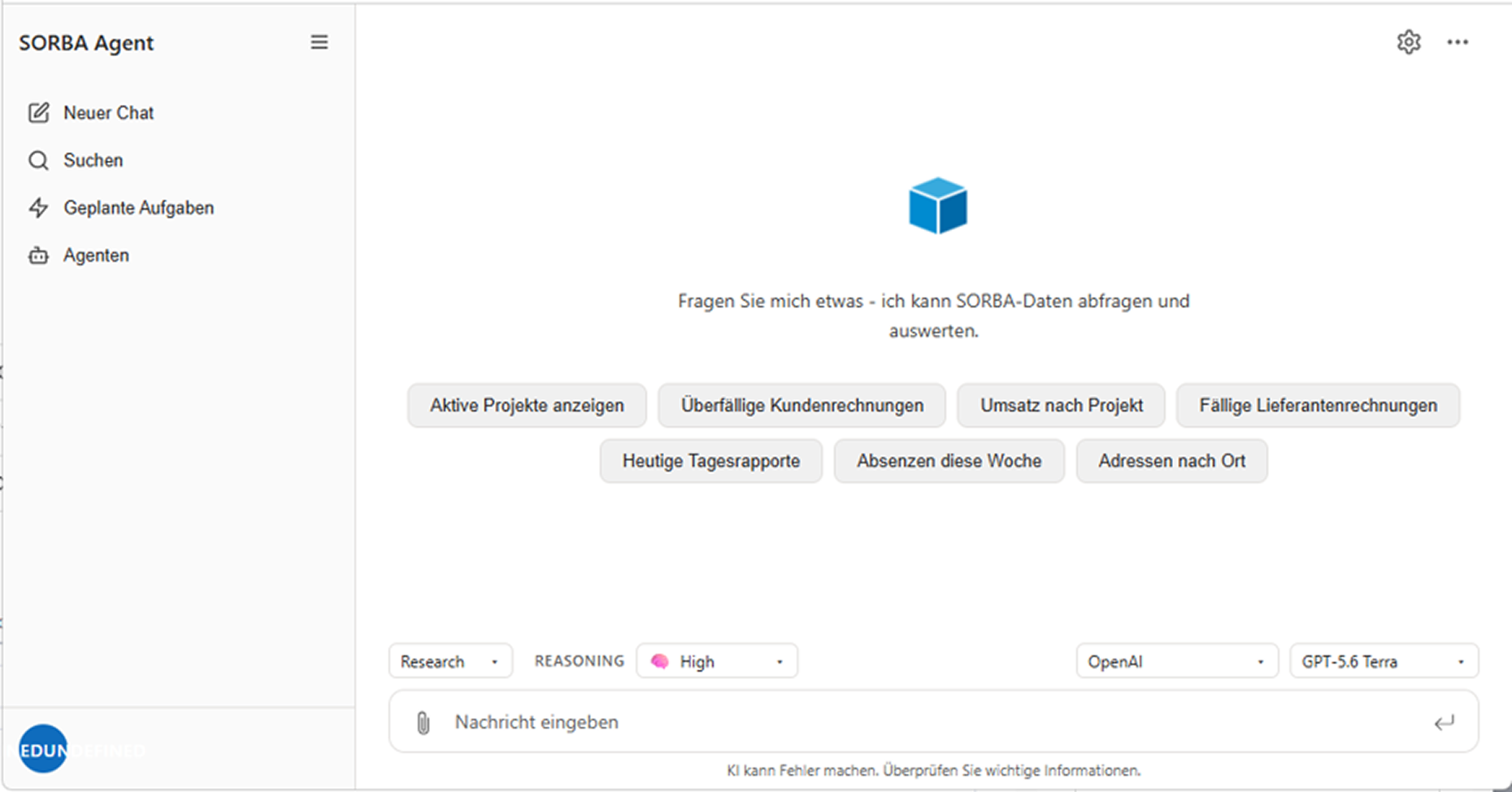
Task: Choose Absenzen diese Woche suggestion
Action: (x=949, y=461)
